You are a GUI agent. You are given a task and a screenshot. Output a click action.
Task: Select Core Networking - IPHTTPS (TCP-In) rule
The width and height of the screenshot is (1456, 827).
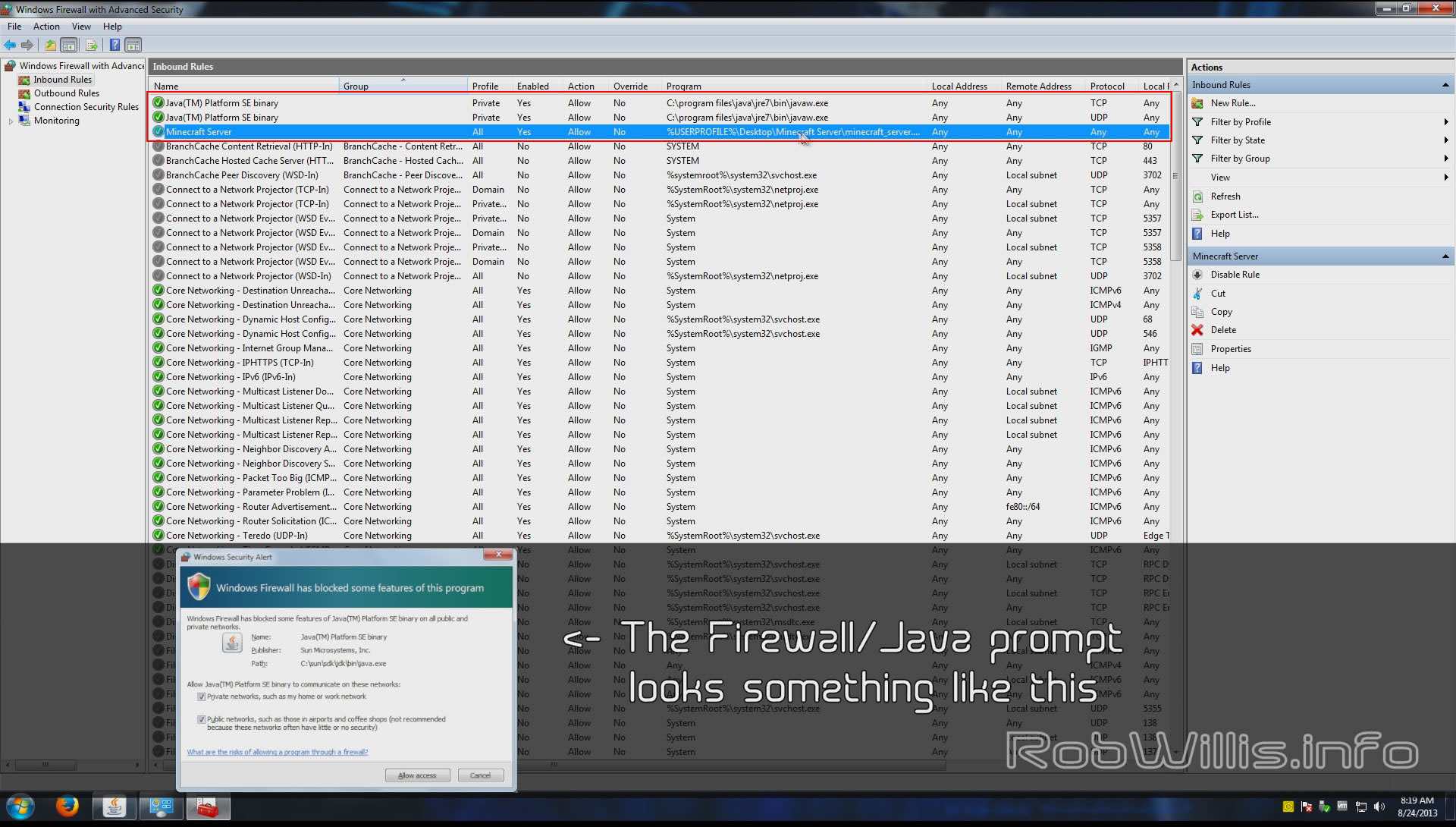click(660, 363)
